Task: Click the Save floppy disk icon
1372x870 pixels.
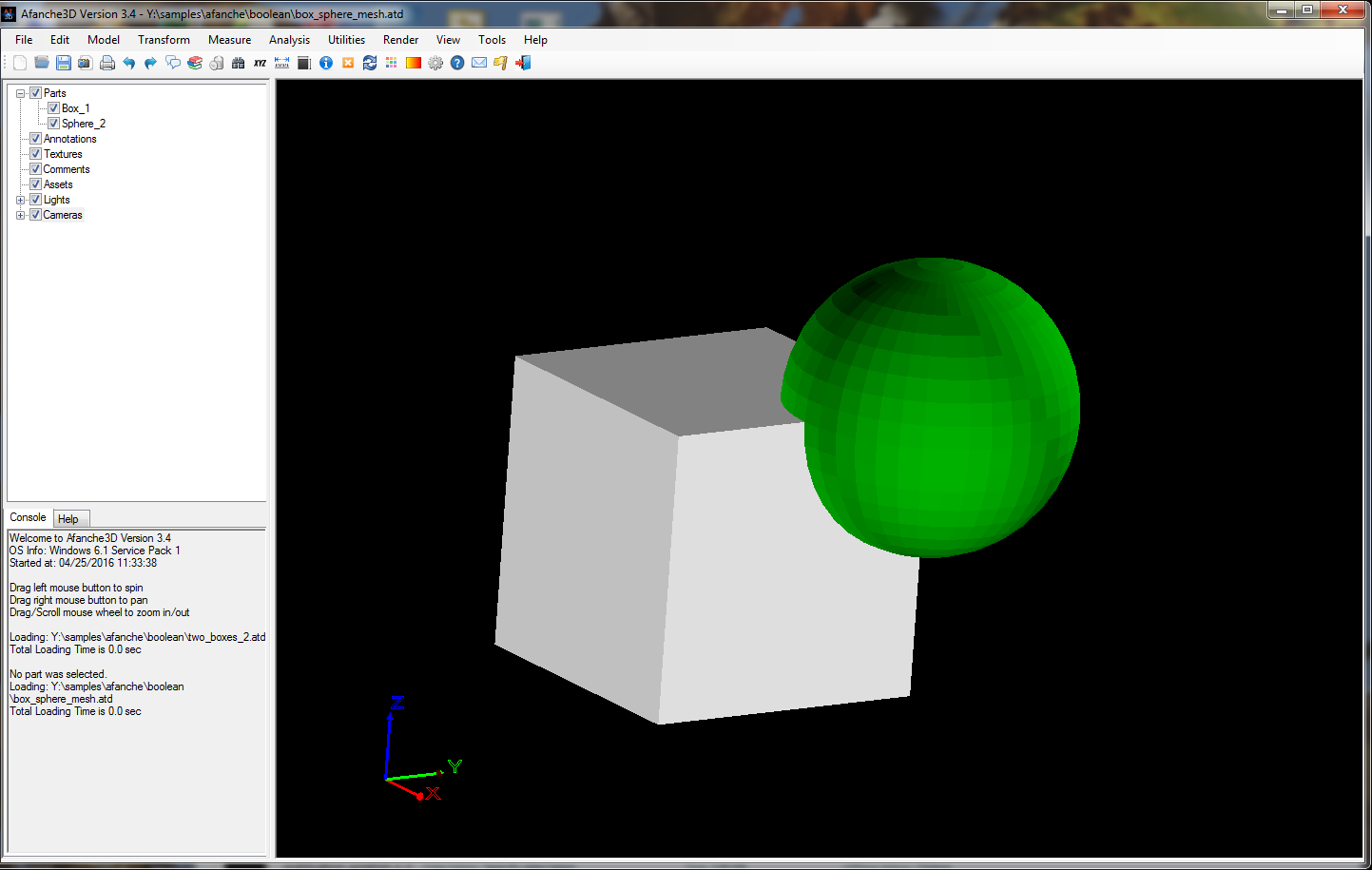Action: 64,63
